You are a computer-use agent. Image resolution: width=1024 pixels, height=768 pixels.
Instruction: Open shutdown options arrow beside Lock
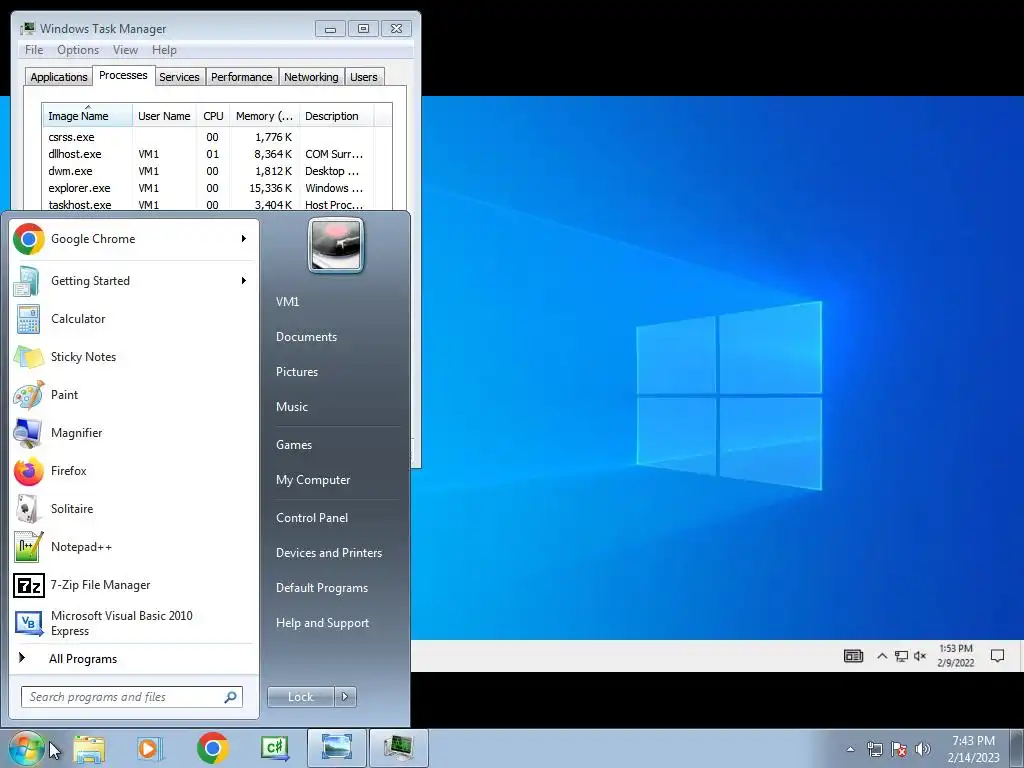345,697
